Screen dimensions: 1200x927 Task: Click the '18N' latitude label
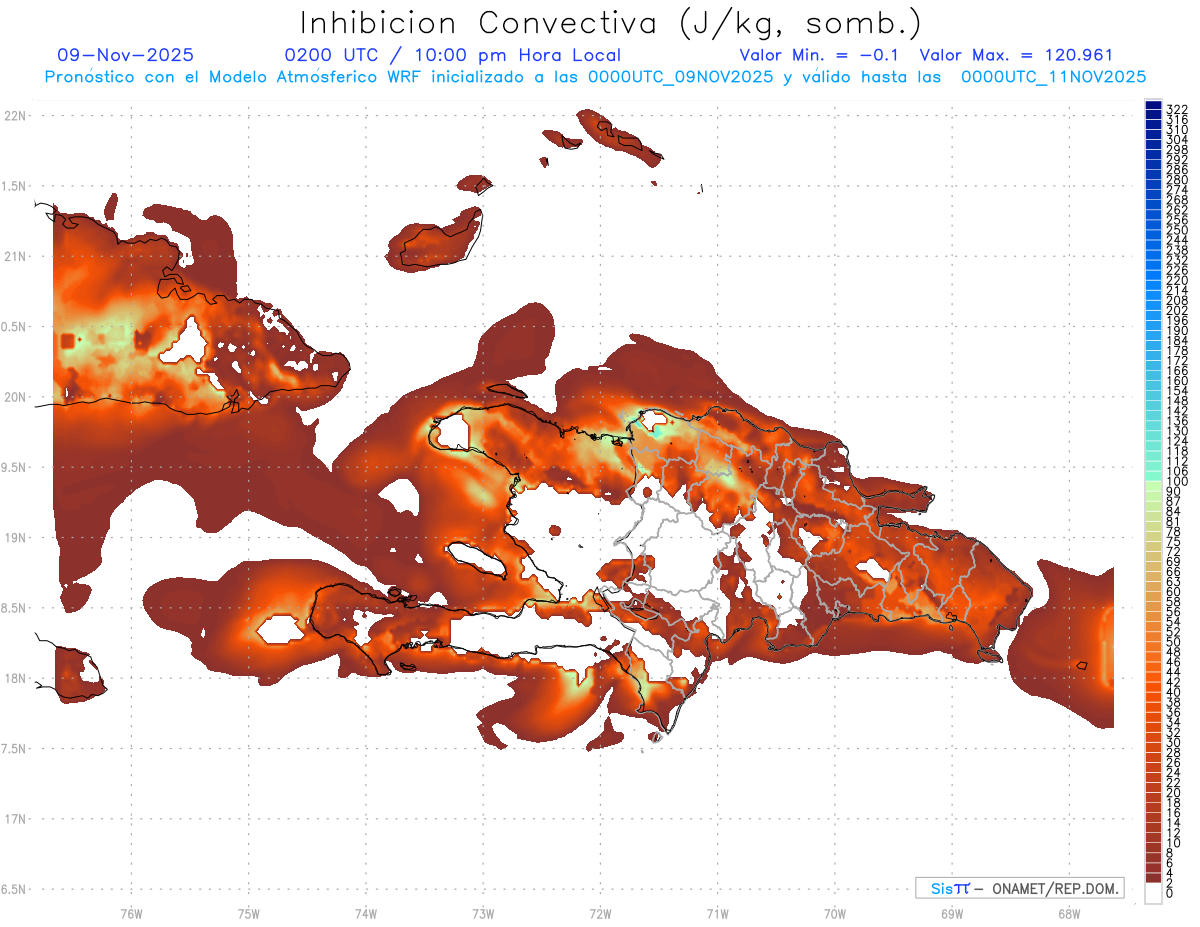pyautogui.click(x=16, y=678)
